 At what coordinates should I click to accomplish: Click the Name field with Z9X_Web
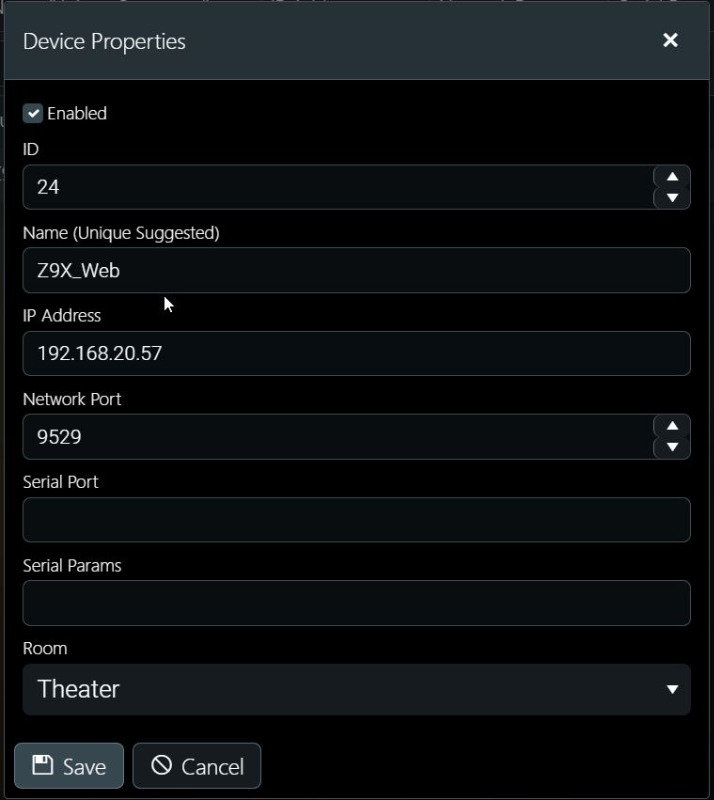click(x=356, y=270)
